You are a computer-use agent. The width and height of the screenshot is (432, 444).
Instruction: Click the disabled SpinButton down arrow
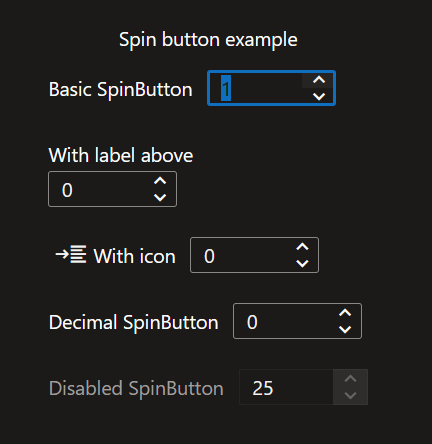[x=350, y=395]
